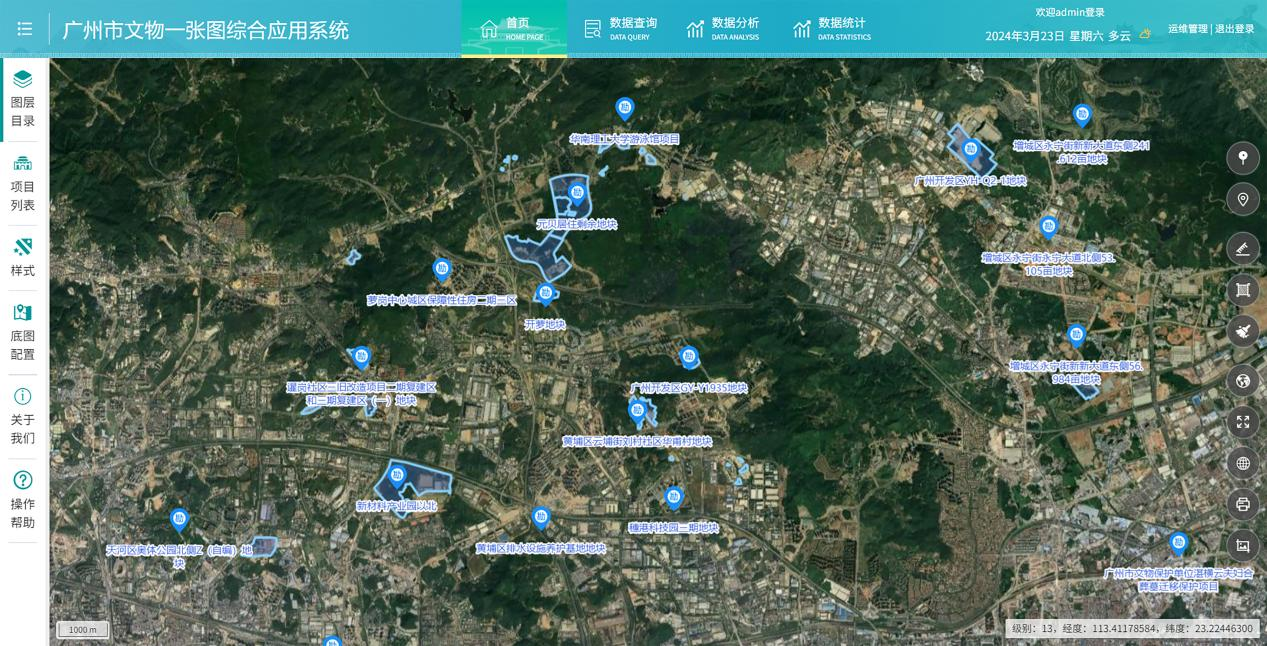Click 退出登录 to log out
Viewport: 1267px width, 646px height.
pos(1235,29)
